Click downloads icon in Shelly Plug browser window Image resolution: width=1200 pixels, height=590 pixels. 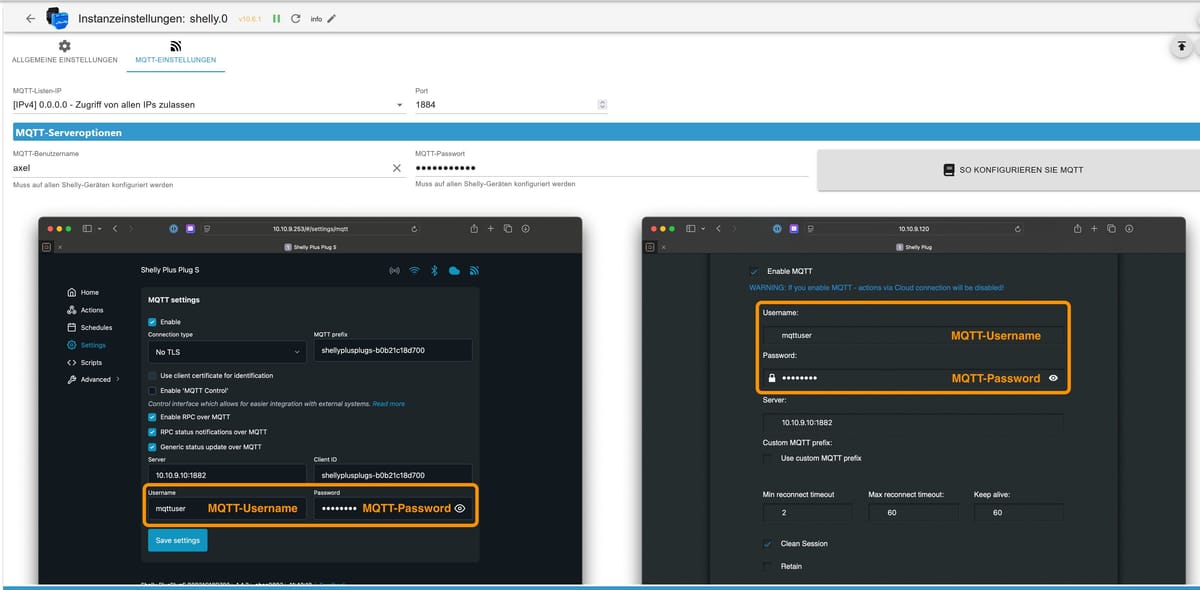(1129, 228)
